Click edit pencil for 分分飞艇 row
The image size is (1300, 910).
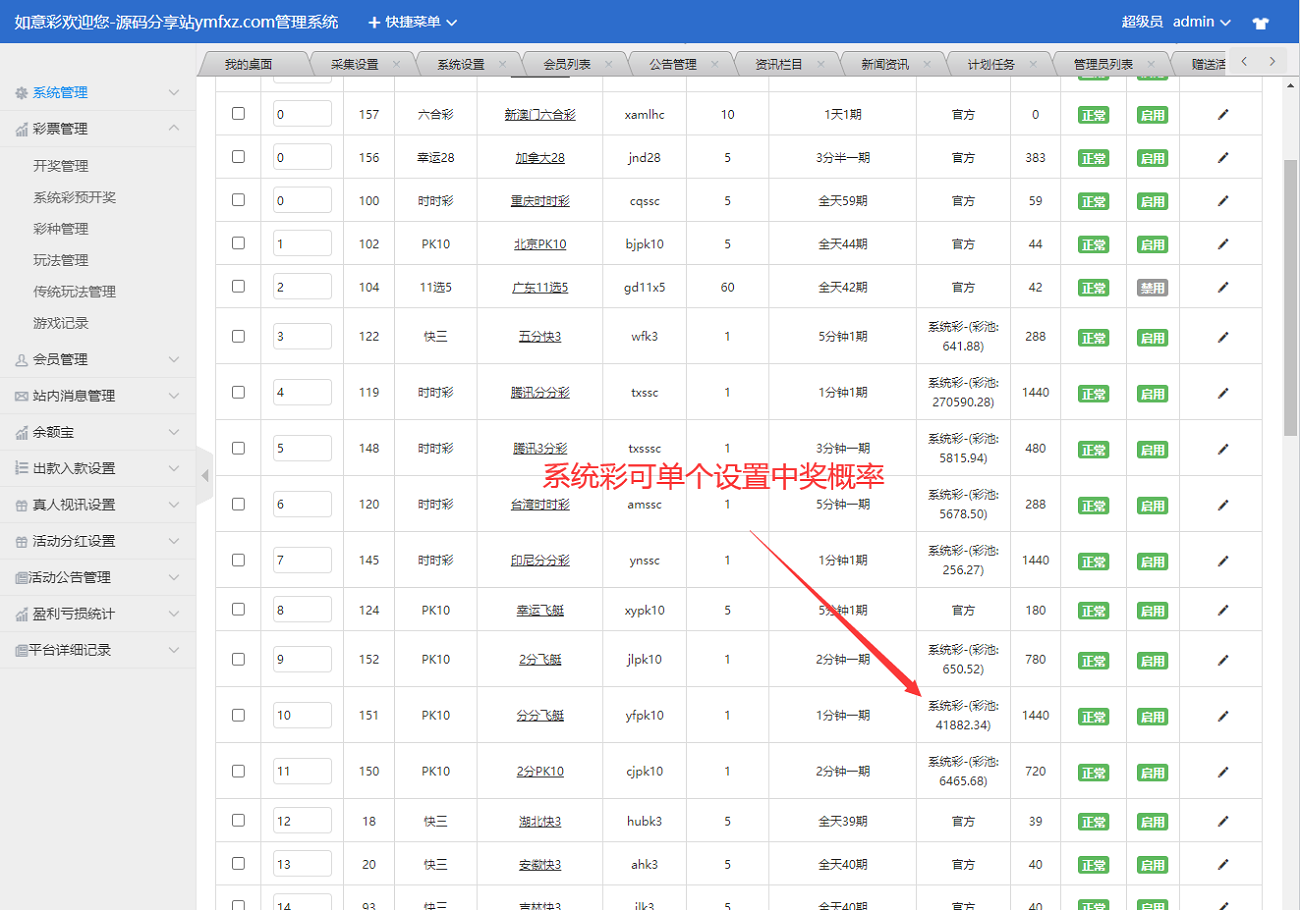tap(1222, 716)
